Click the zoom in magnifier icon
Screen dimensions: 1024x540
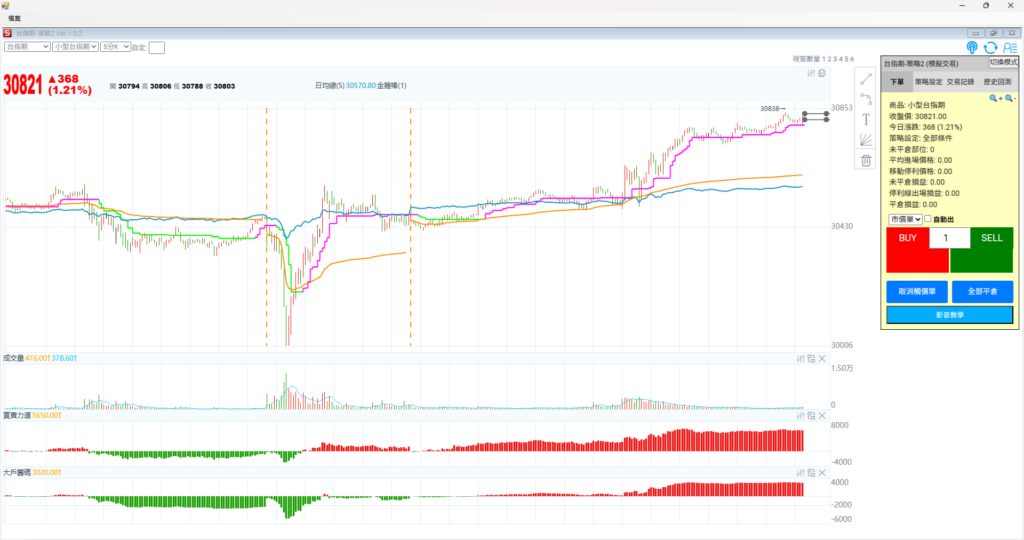(x=995, y=98)
